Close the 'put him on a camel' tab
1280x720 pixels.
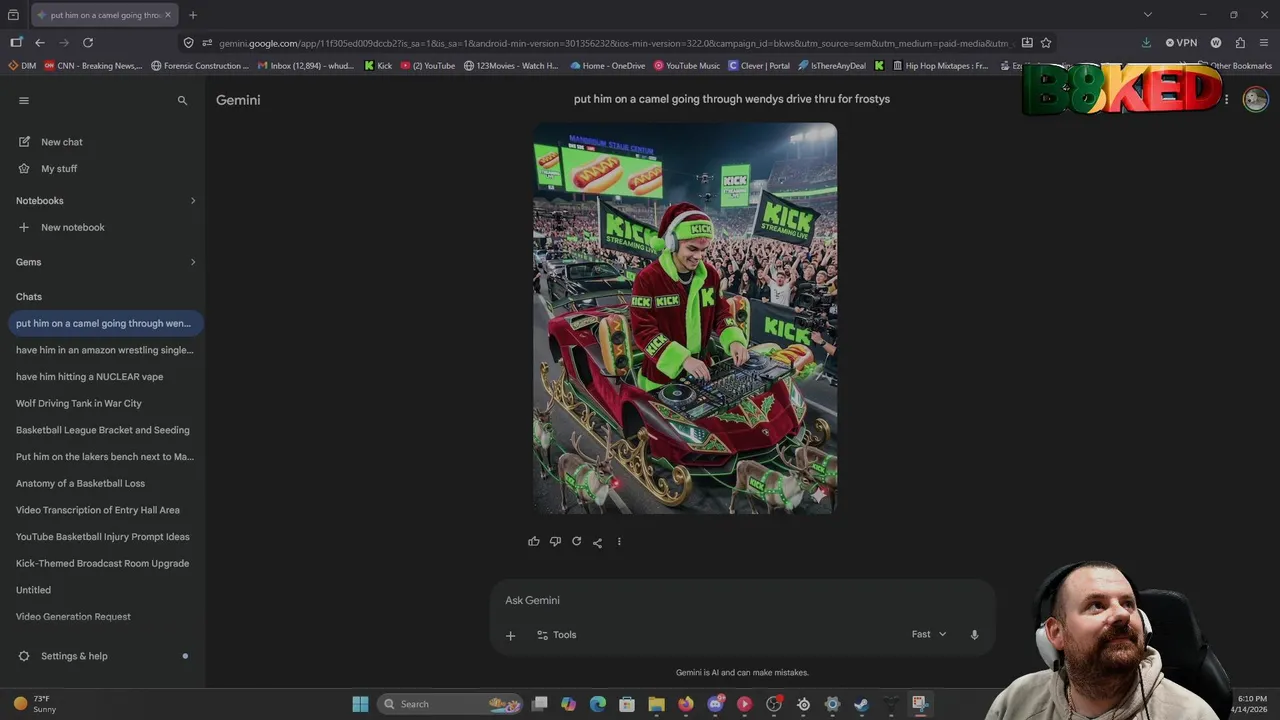click(x=168, y=15)
